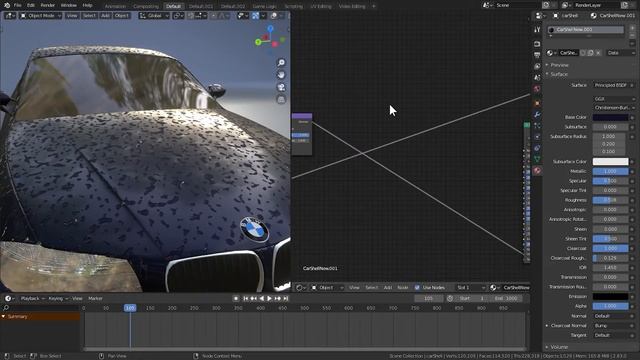This screenshot has height=360, width=640.
Task: Open the Particles properties tab
Action: click(x=537, y=126)
